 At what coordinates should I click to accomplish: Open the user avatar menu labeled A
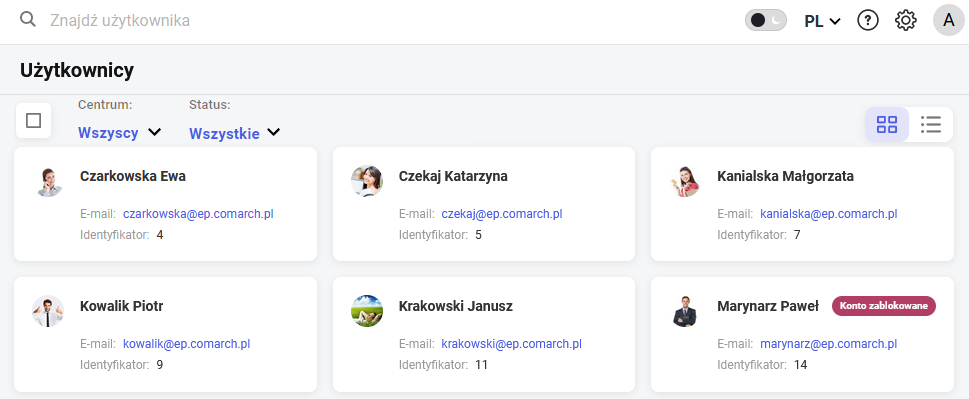(949, 20)
